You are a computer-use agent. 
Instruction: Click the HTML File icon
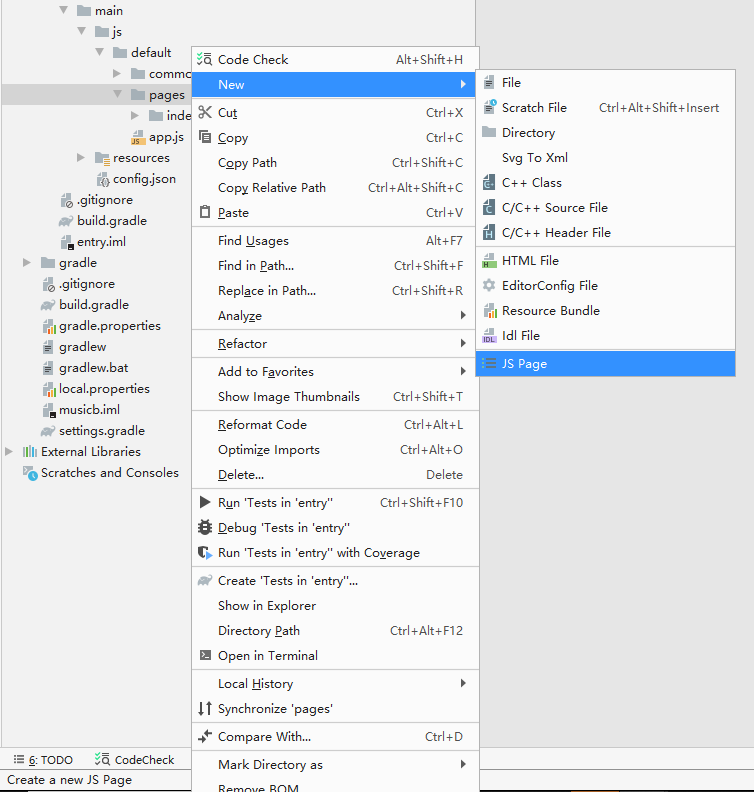pos(489,260)
